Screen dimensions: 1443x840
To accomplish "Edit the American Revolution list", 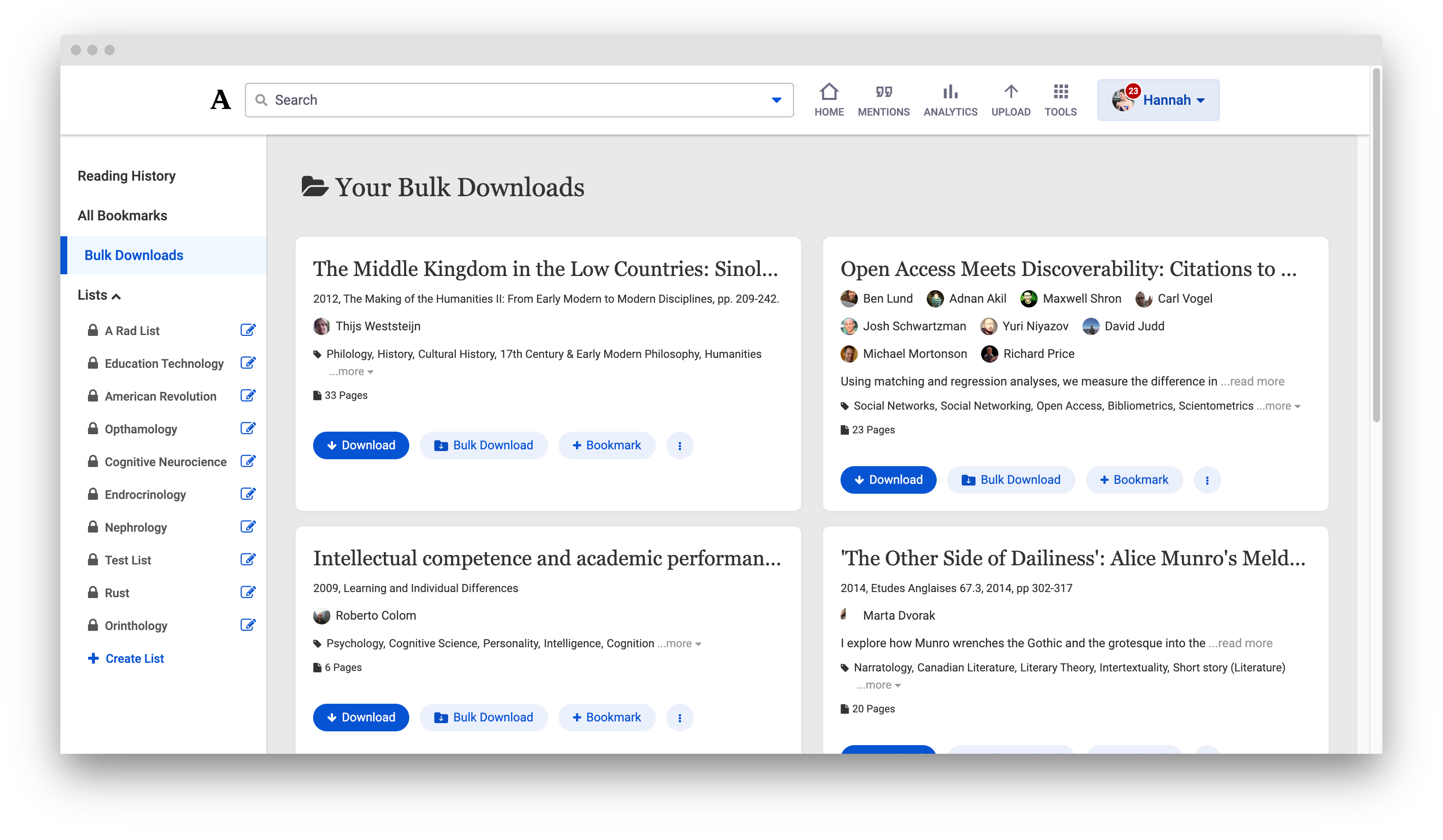I will click(x=248, y=396).
